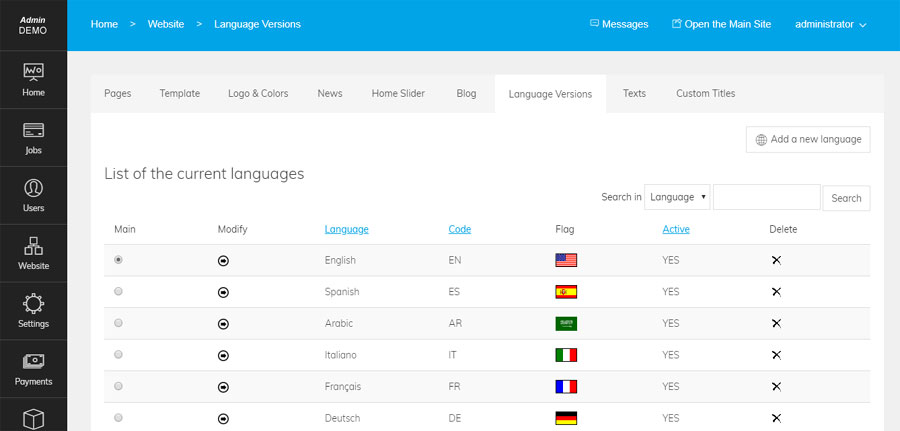Delete the English language row

776,261
